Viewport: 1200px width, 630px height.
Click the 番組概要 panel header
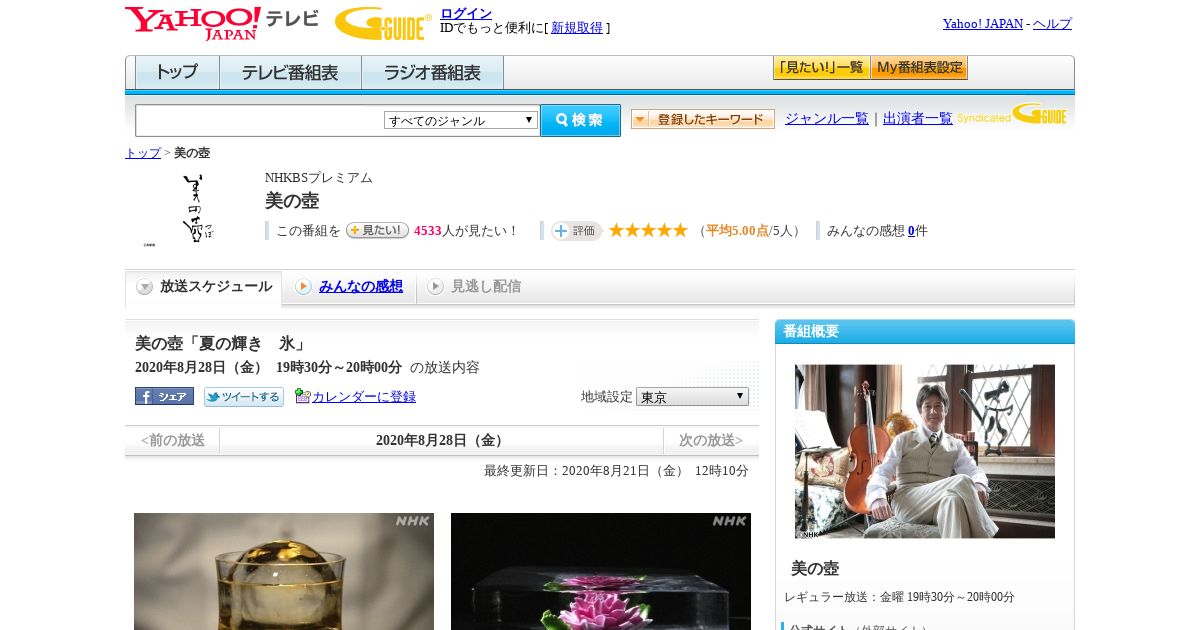coord(925,332)
